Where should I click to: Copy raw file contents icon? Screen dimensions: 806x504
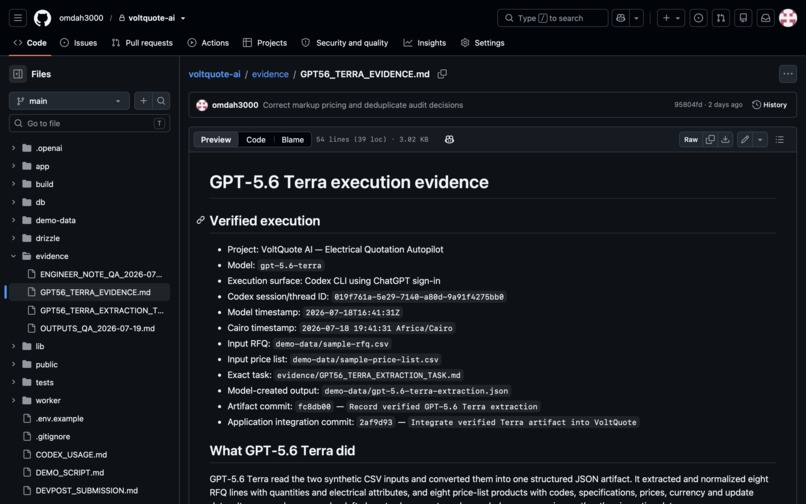click(x=710, y=140)
